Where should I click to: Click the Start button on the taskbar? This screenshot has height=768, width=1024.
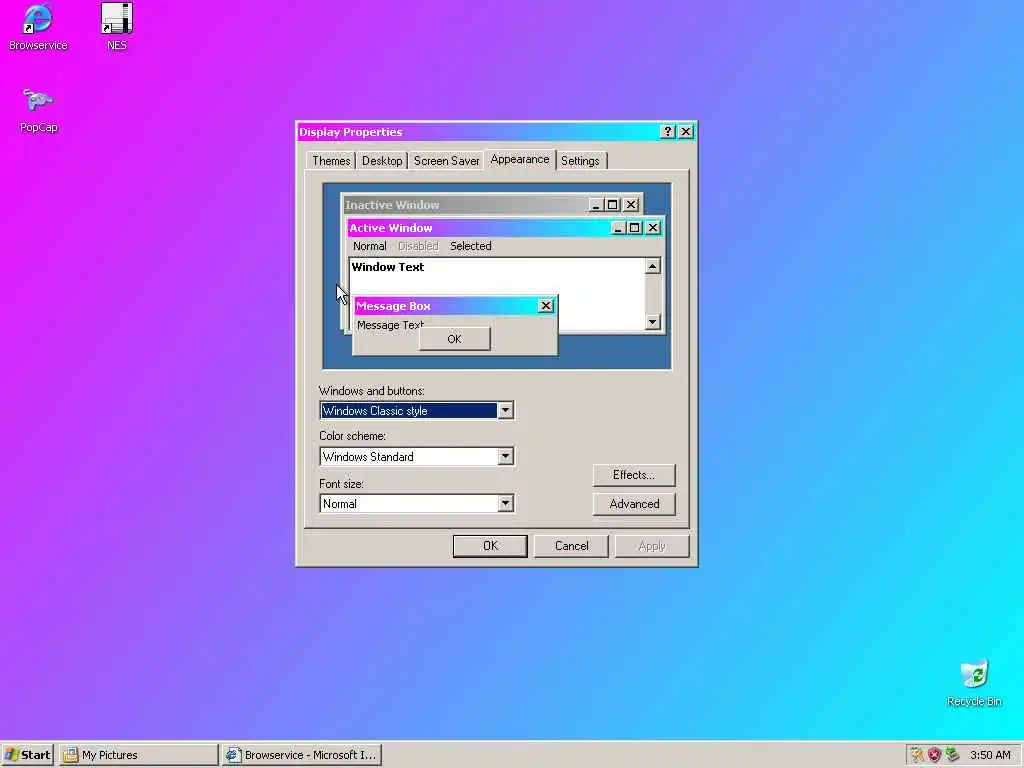(x=27, y=755)
